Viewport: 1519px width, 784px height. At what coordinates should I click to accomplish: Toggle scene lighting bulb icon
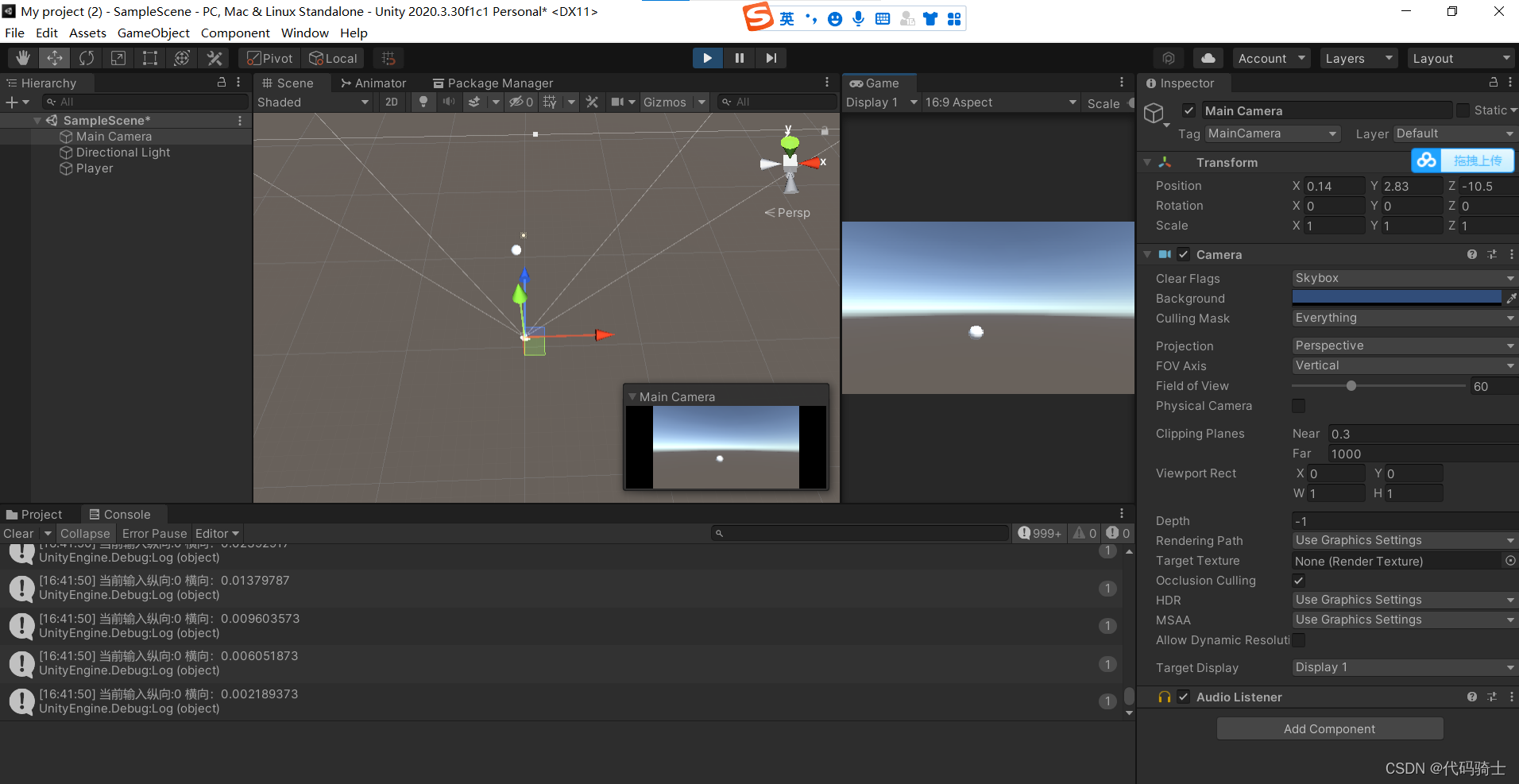click(x=423, y=102)
